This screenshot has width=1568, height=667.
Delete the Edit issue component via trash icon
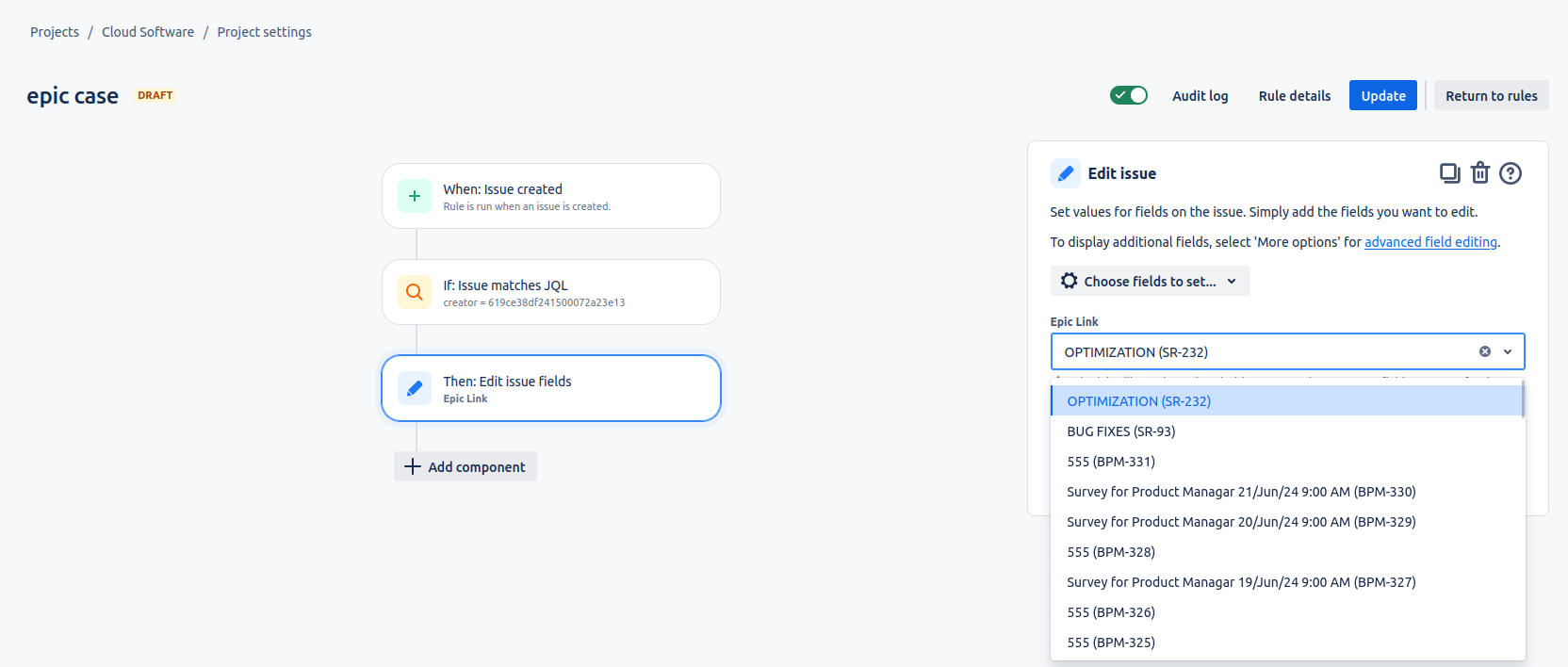[x=1480, y=173]
